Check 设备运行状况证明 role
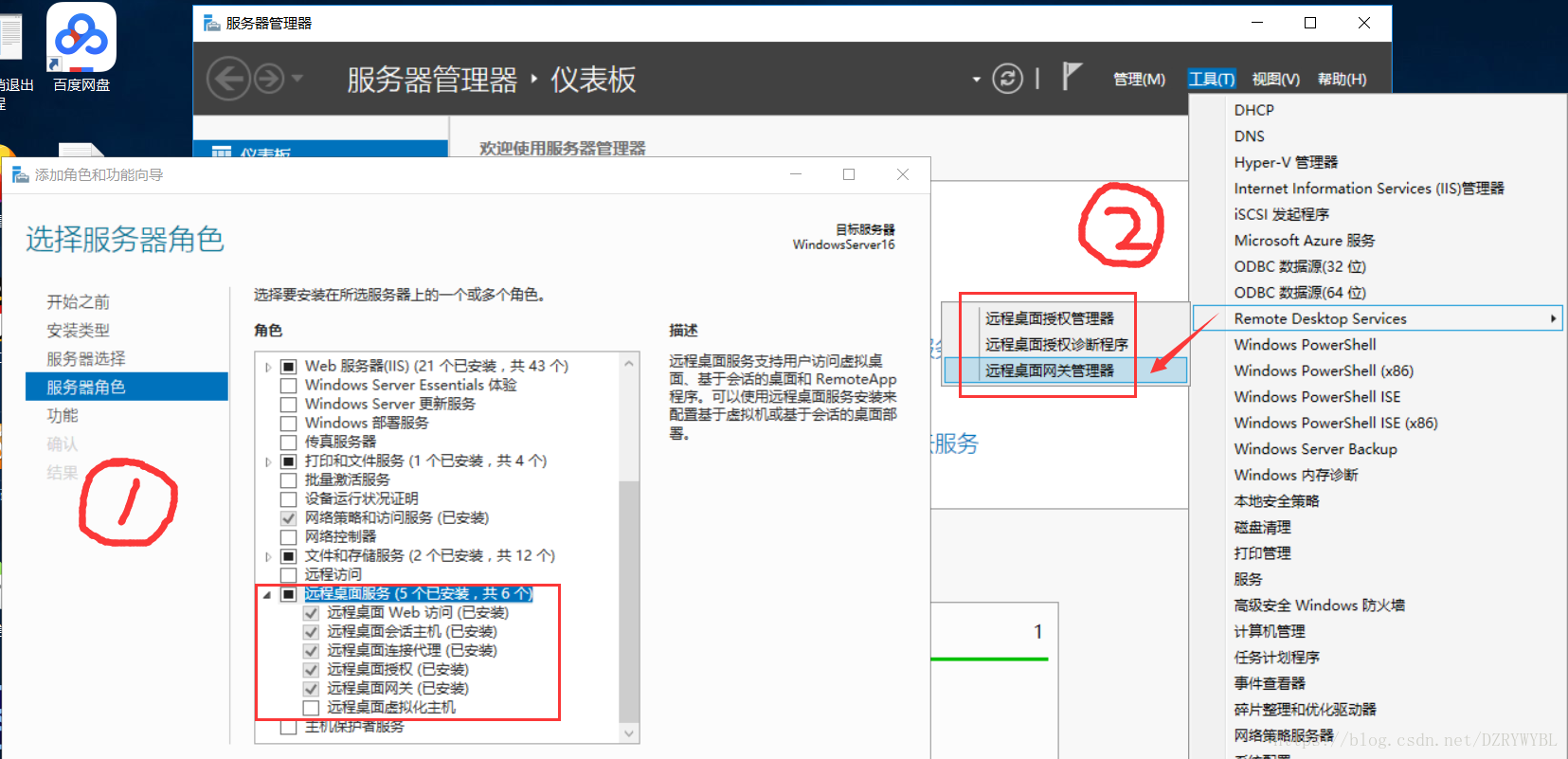This screenshot has width=1568, height=759. coord(289,498)
